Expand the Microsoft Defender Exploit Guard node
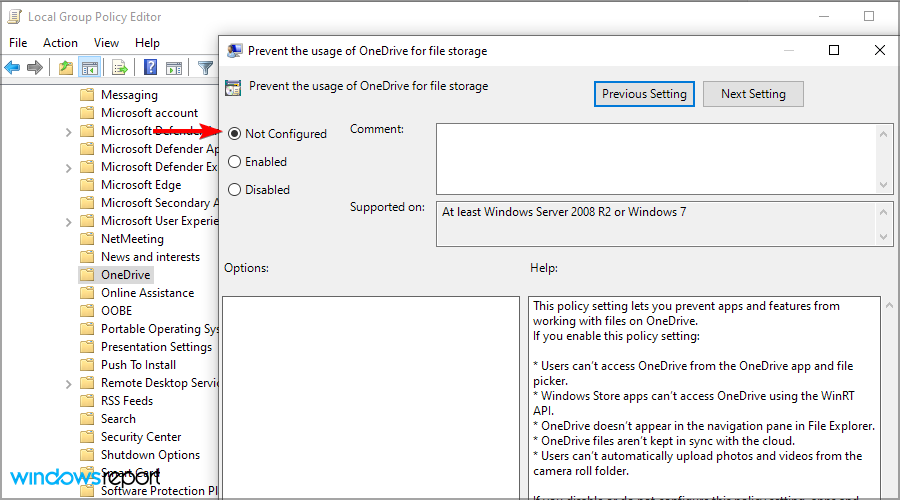The width and height of the screenshot is (900, 500). [x=68, y=168]
